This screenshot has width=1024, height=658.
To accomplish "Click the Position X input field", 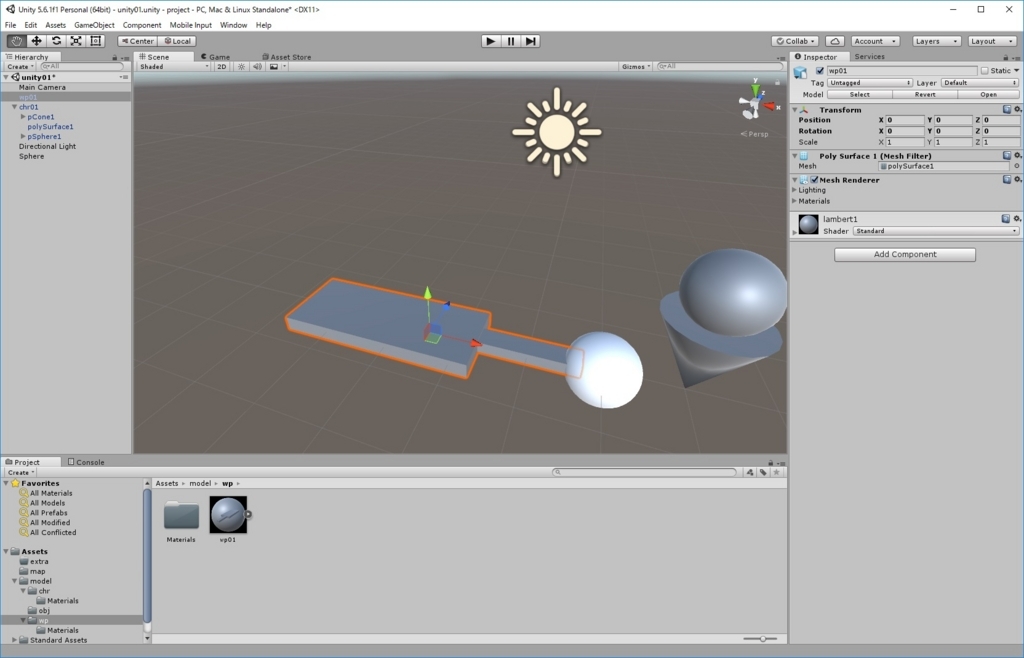I will [904, 120].
